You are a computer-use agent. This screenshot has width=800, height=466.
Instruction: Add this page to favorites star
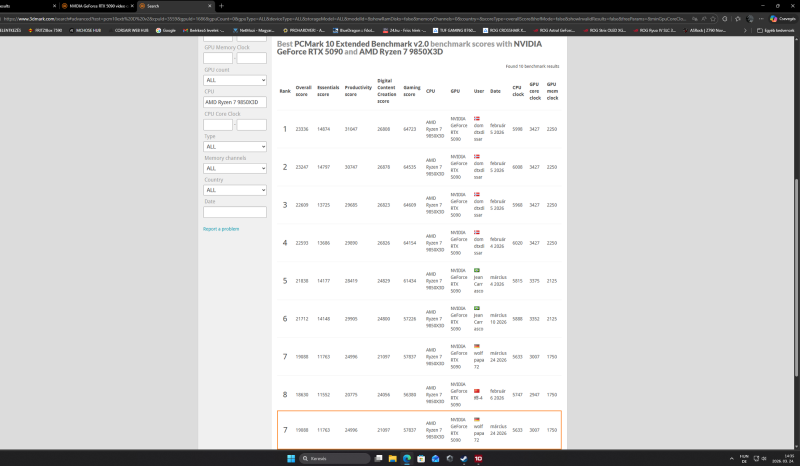pos(713,18)
